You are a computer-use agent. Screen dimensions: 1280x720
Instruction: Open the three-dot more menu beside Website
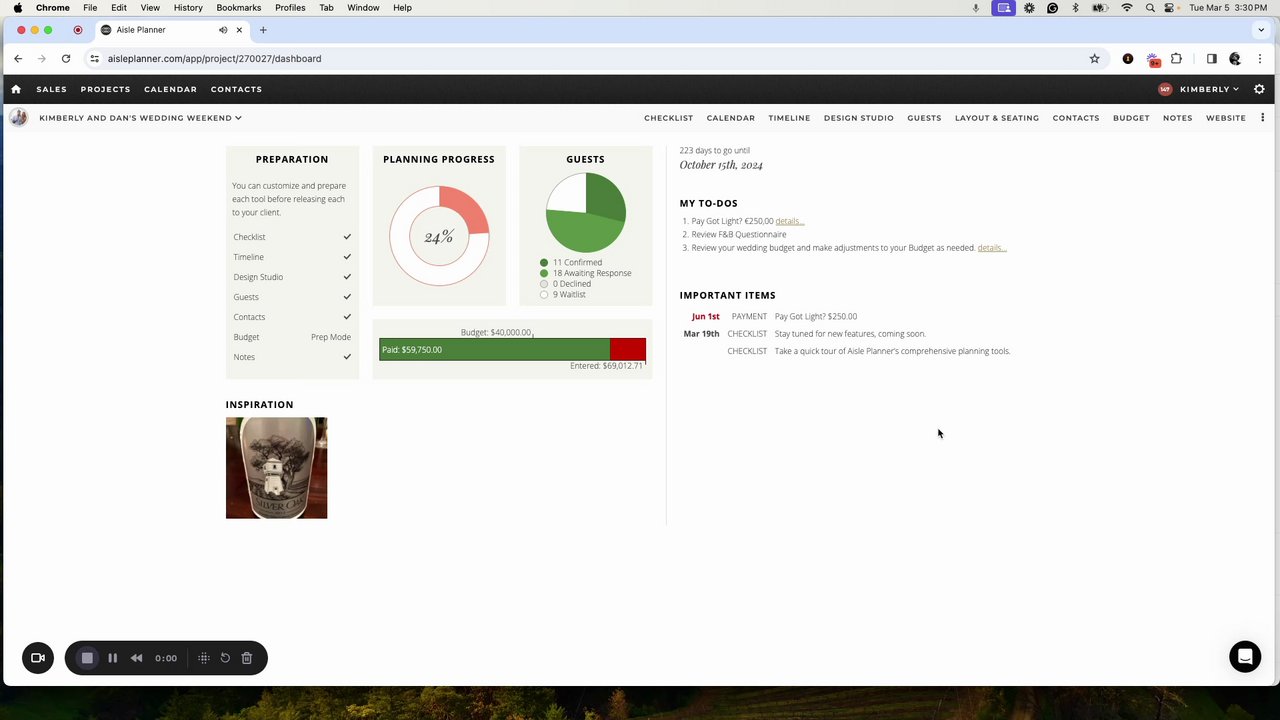point(1263,118)
